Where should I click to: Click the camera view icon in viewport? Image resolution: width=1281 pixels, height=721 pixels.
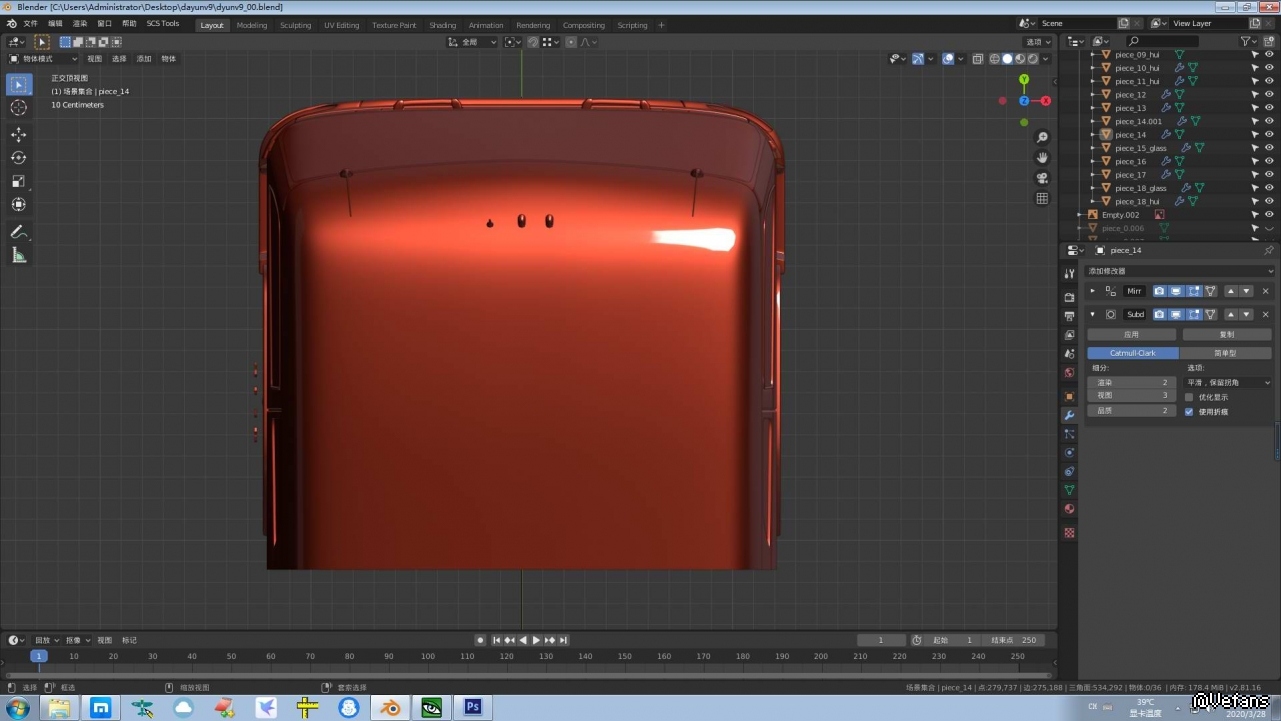[x=1042, y=178]
